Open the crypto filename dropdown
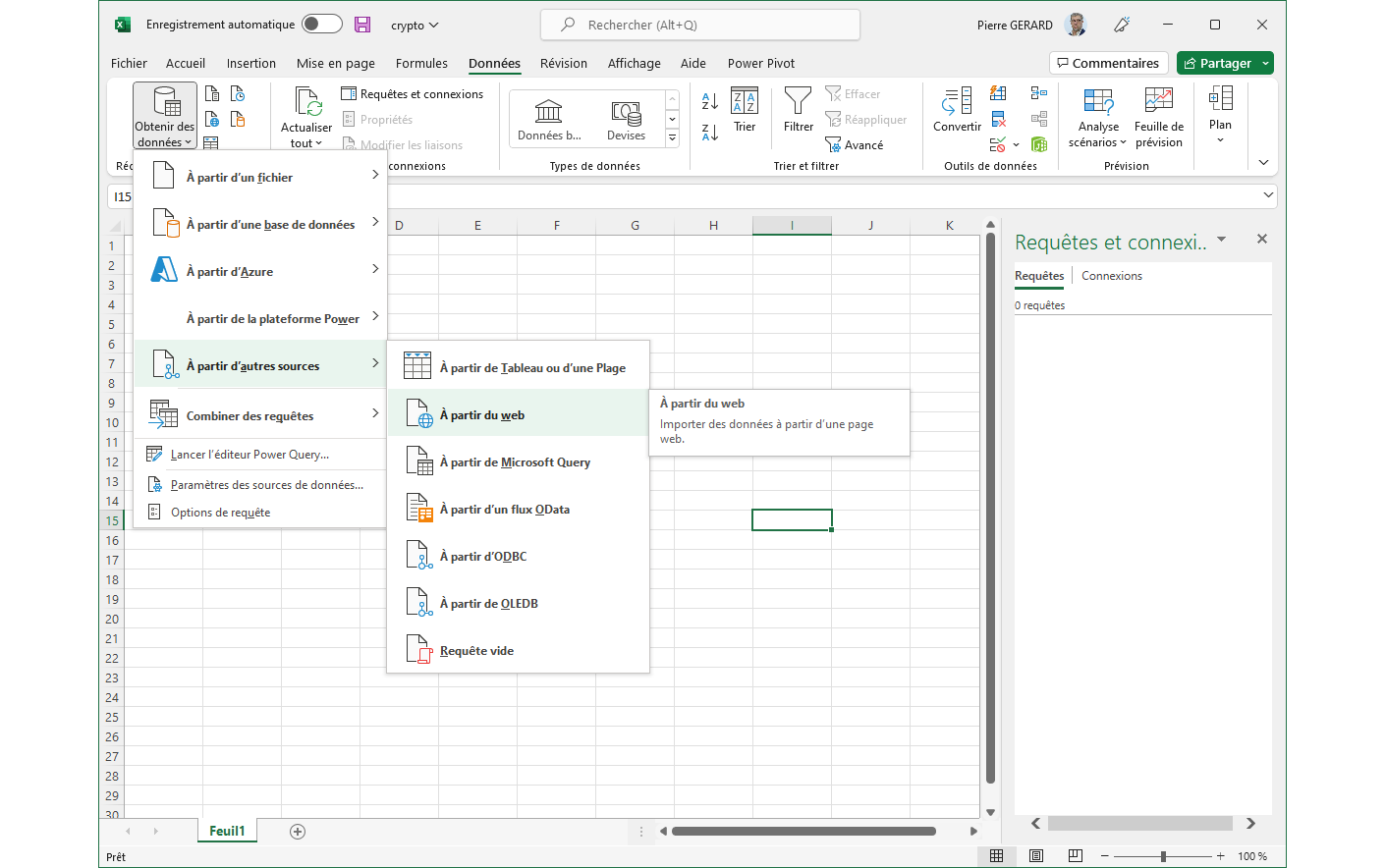1385x868 pixels. point(415,24)
